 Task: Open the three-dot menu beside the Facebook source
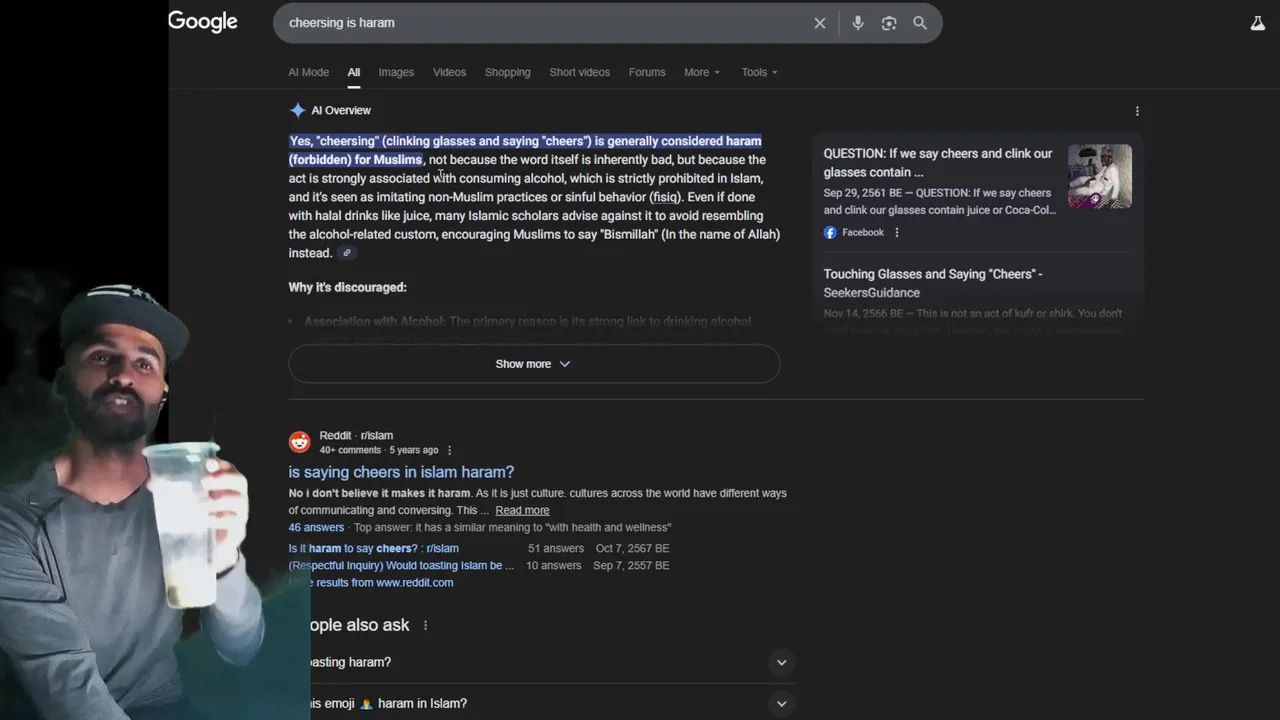pos(897,232)
